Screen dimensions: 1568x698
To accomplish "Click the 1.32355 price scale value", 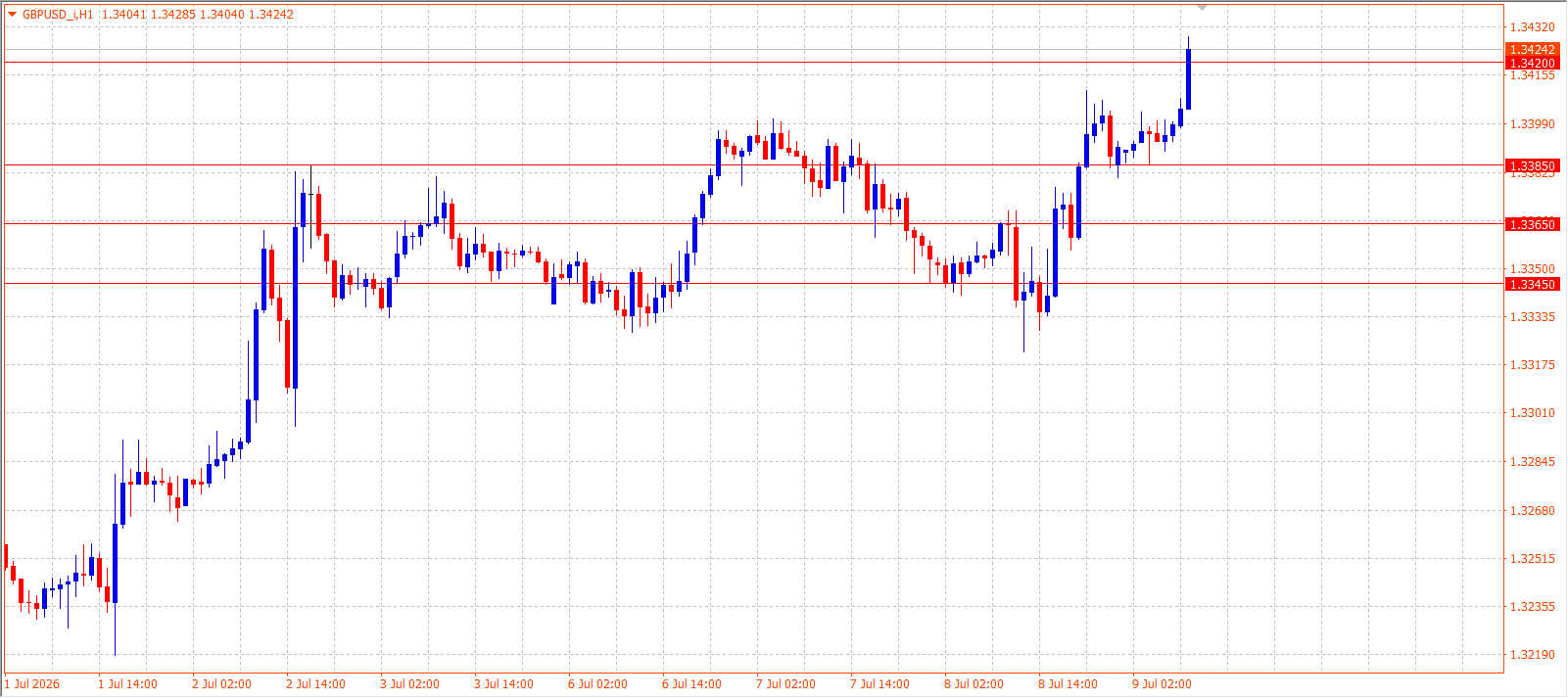I will (1532, 607).
